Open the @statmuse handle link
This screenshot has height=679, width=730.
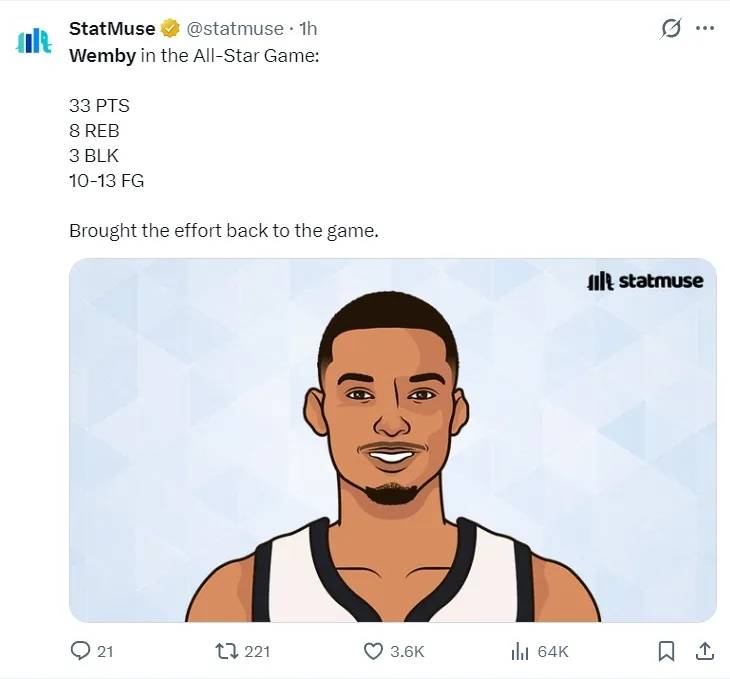(x=237, y=29)
